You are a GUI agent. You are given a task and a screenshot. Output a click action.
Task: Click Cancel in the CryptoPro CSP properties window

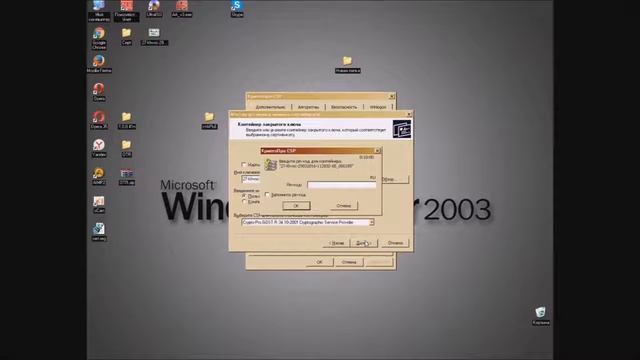click(349, 262)
